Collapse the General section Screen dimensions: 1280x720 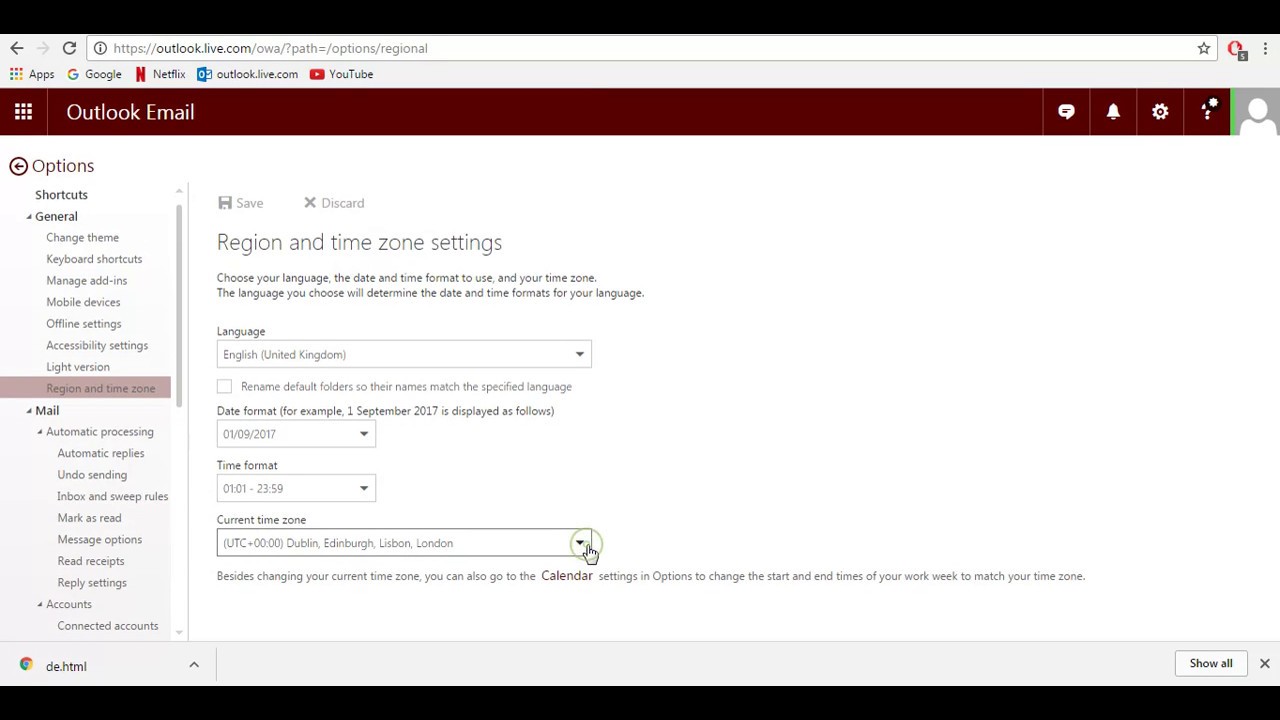[29, 217]
